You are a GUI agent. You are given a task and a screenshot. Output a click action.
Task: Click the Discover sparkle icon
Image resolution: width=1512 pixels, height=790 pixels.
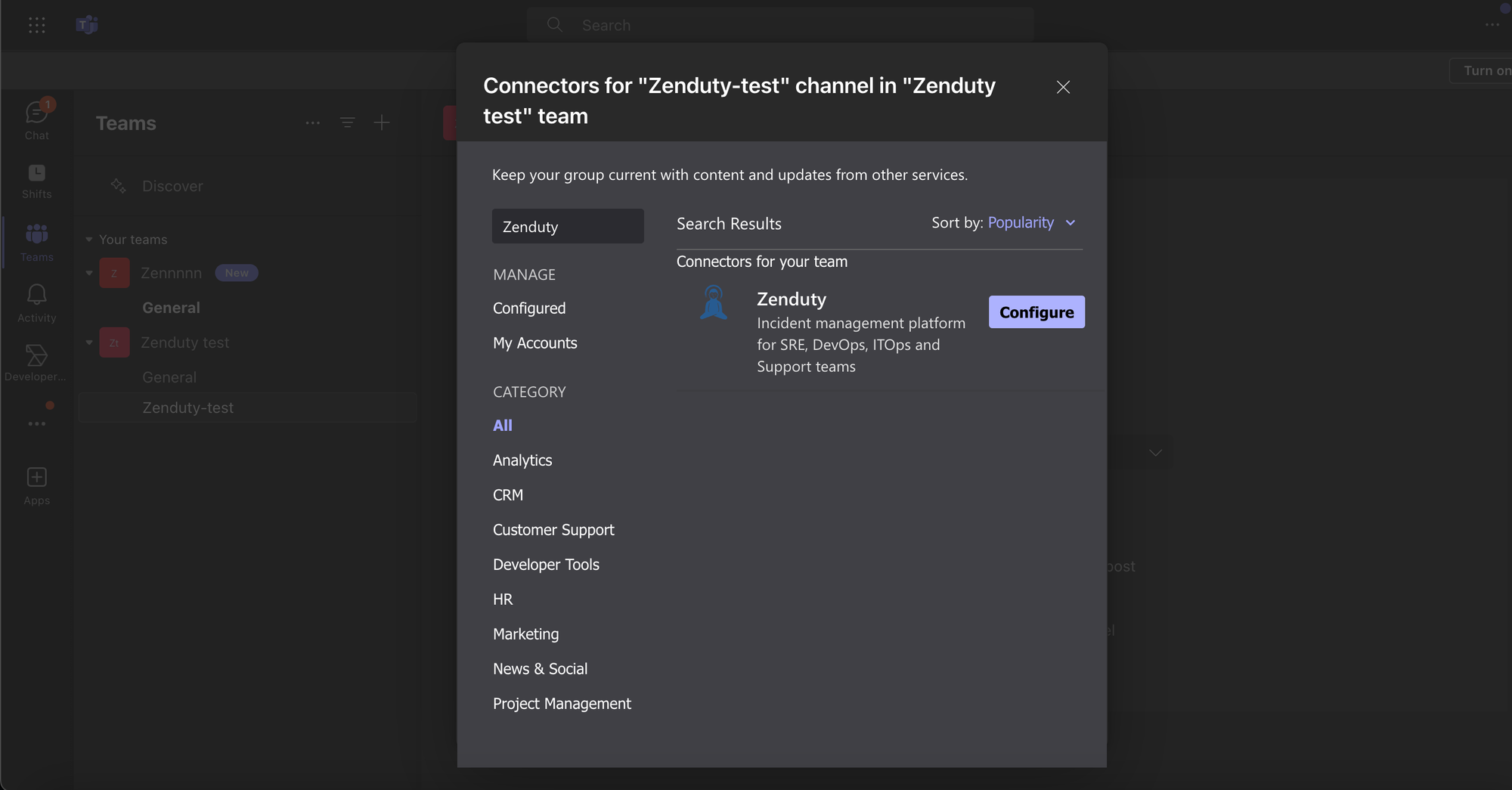click(x=119, y=185)
